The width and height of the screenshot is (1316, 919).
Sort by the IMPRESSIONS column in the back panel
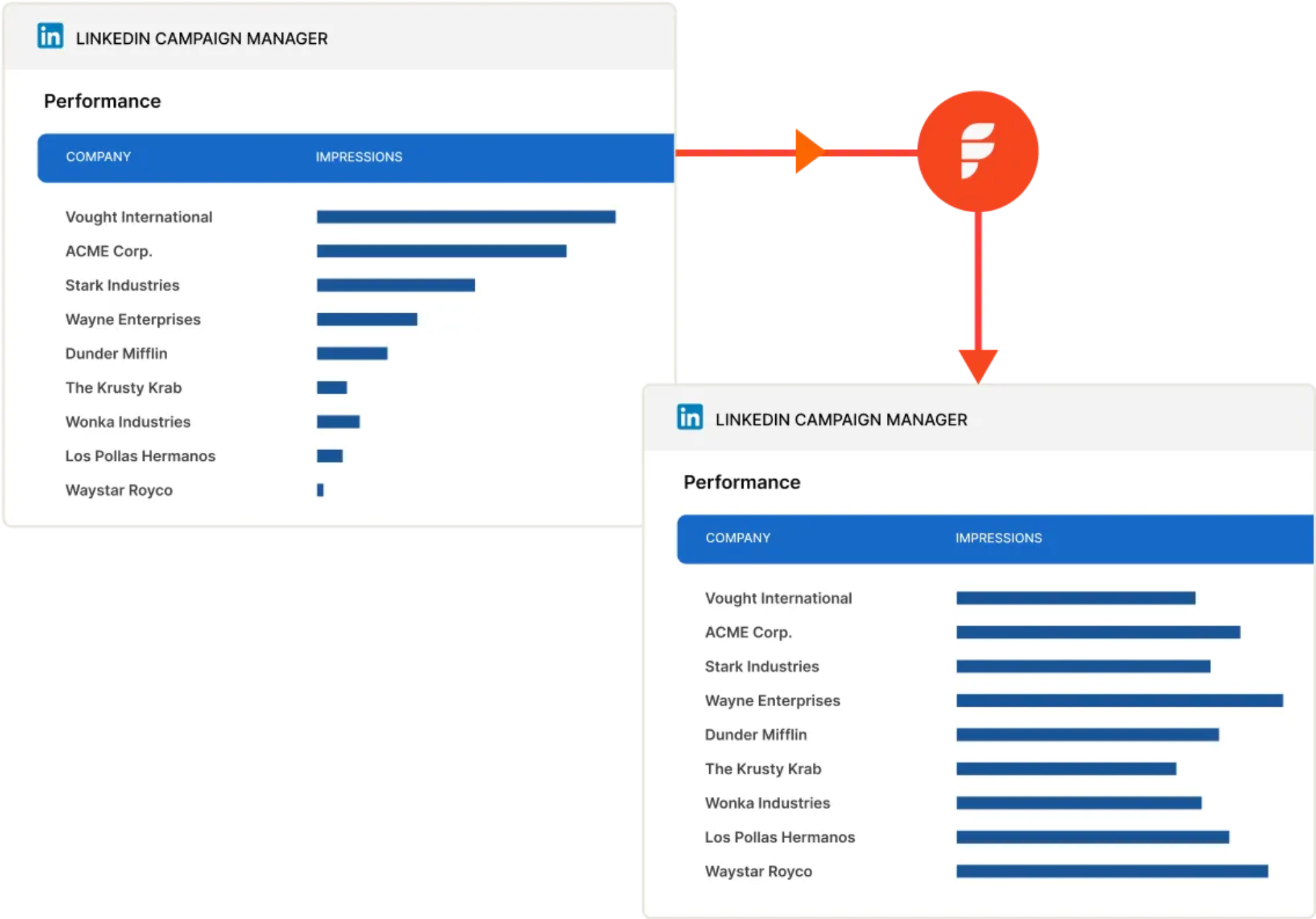pyautogui.click(x=359, y=157)
